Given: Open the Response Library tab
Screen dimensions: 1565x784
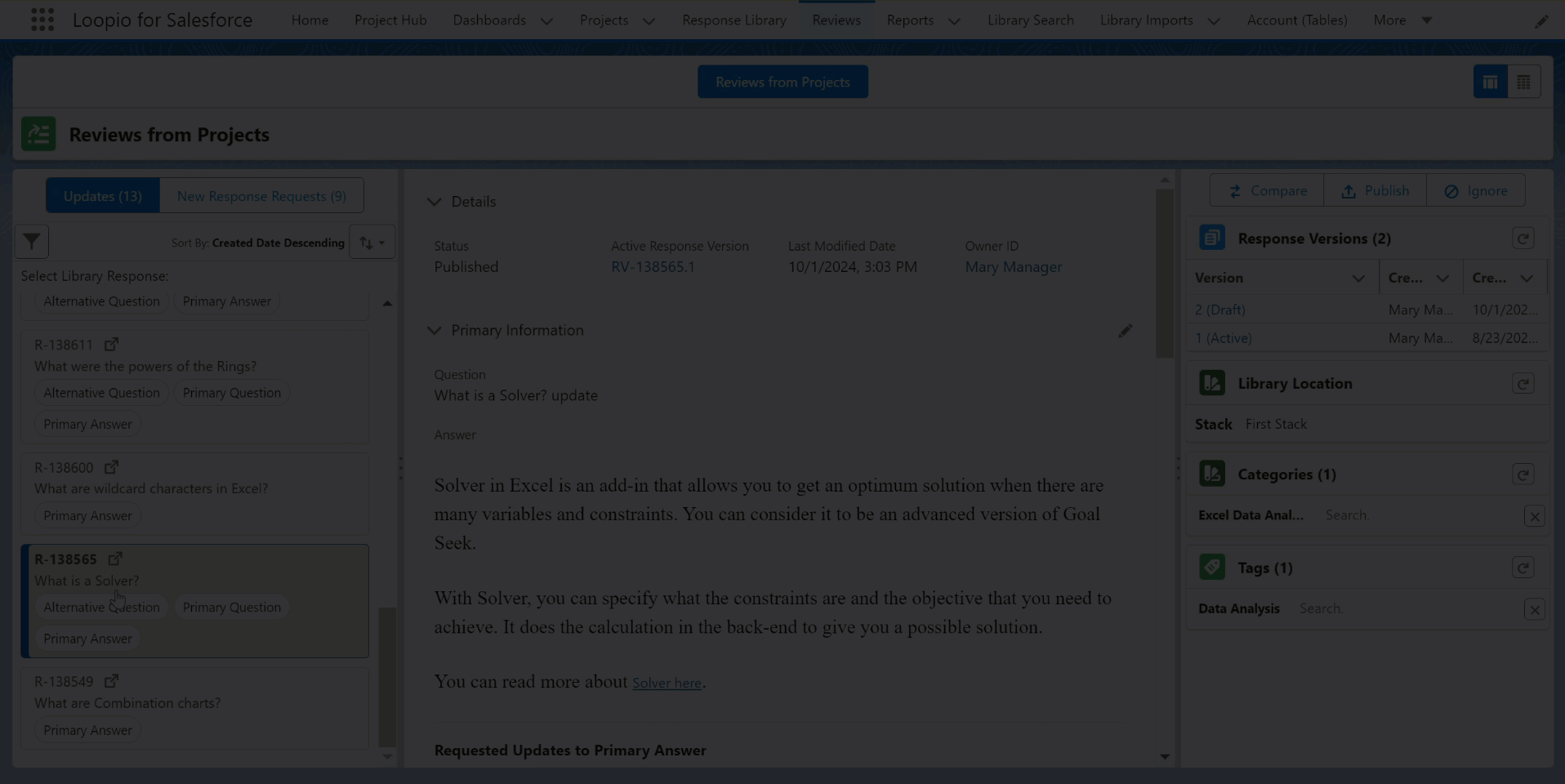Looking at the screenshot, I should pyautogui.click(x=734, y=20).
